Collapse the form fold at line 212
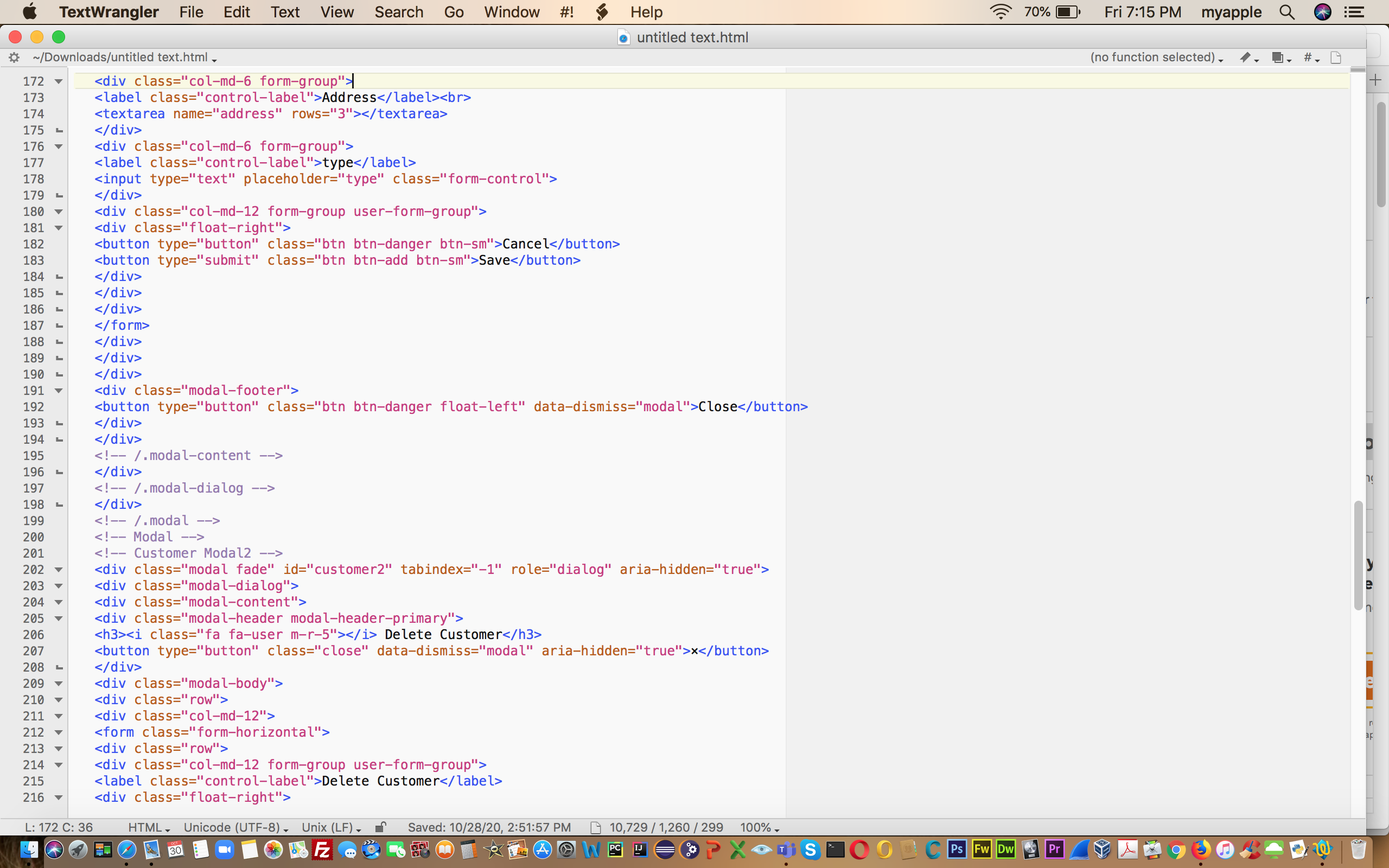The image size is (1389, 868). (x=59, y=732)
